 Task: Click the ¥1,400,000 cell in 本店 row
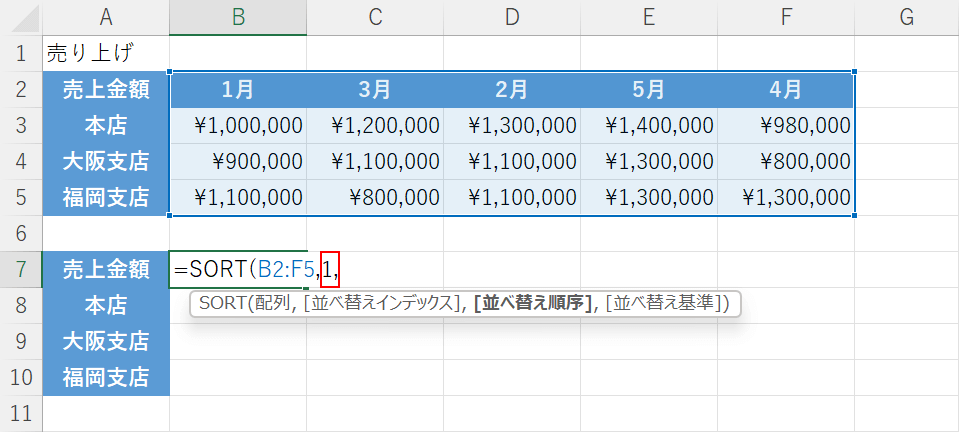tap(649, 126)
